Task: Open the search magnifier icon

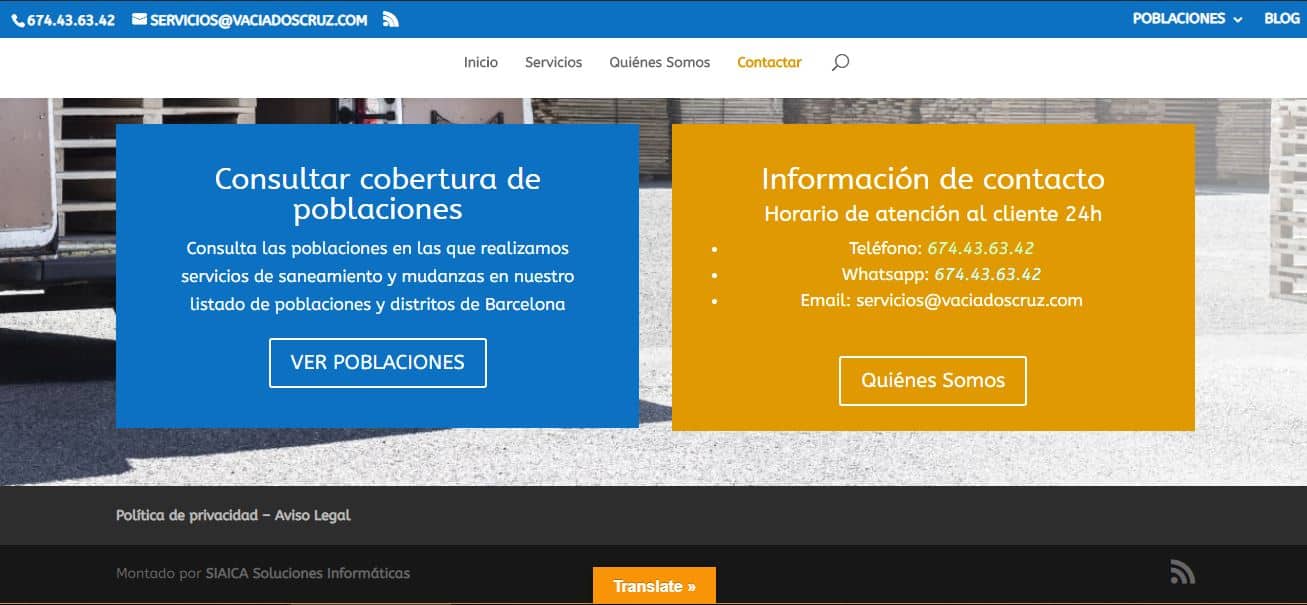Action: tap(840, 62)
